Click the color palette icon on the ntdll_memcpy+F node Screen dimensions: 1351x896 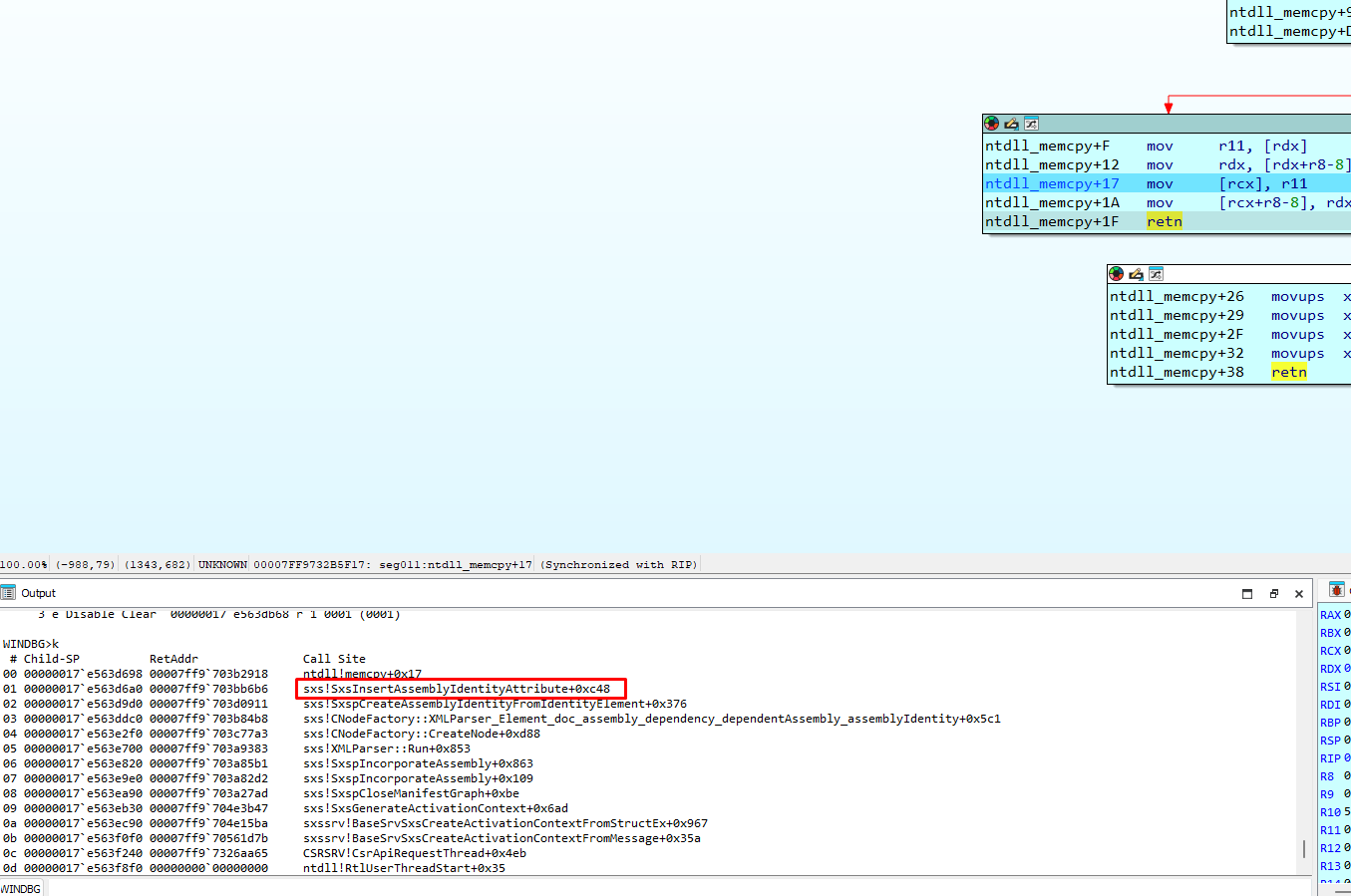(x=991, y=124)
